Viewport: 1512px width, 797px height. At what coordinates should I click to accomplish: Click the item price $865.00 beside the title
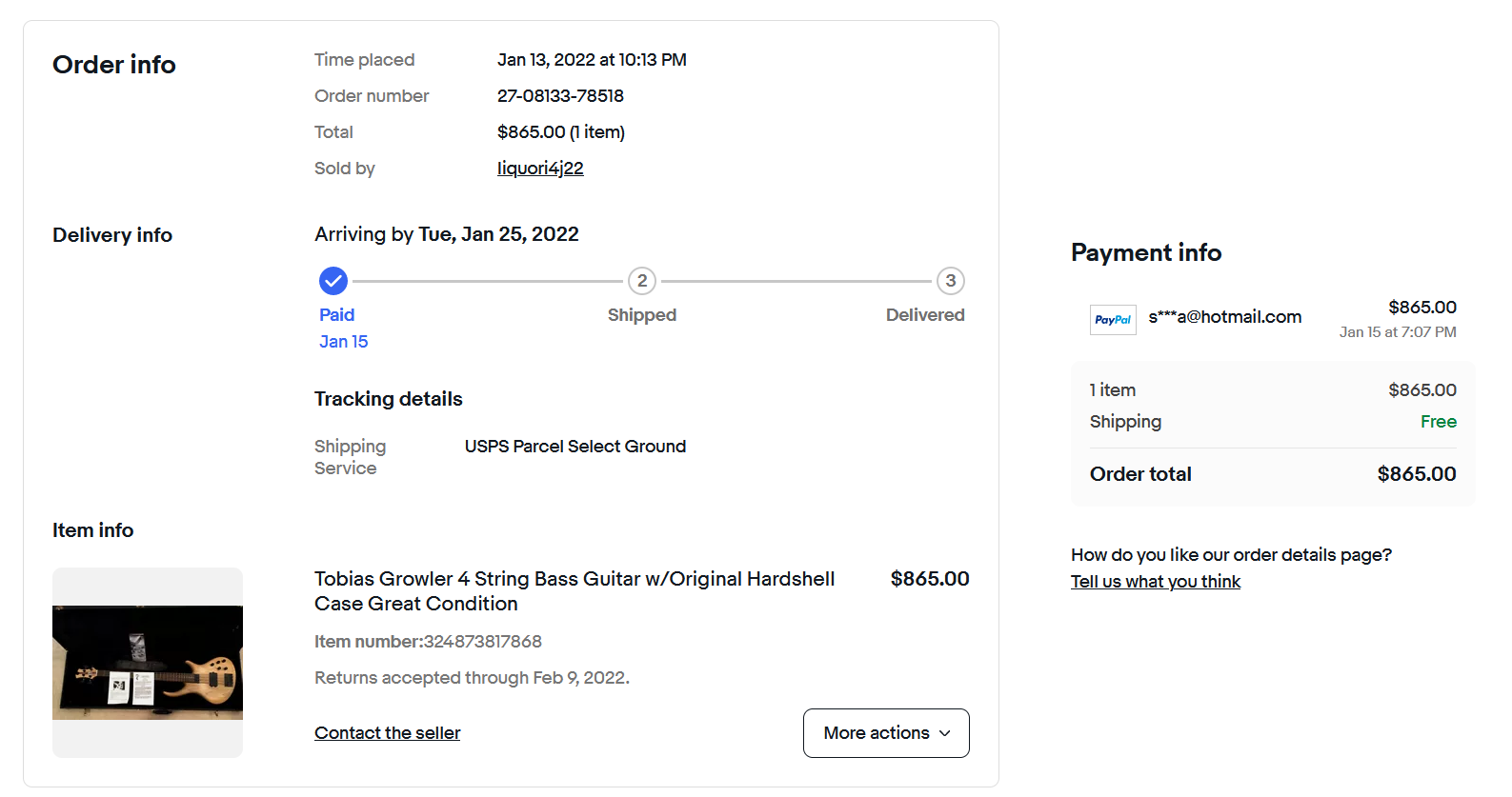coord(930,579)
